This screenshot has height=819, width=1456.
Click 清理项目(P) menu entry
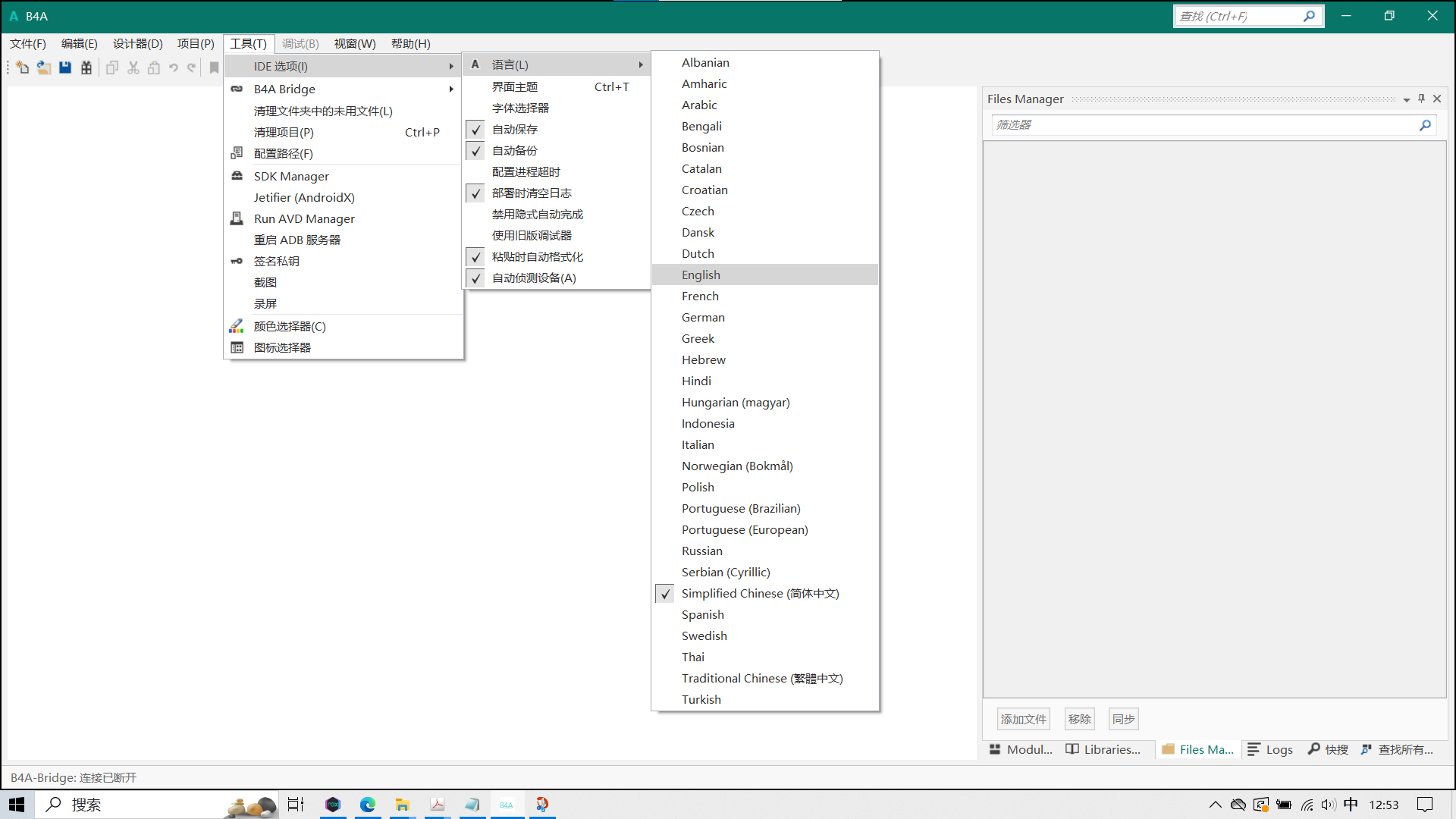tap(344, 133)
